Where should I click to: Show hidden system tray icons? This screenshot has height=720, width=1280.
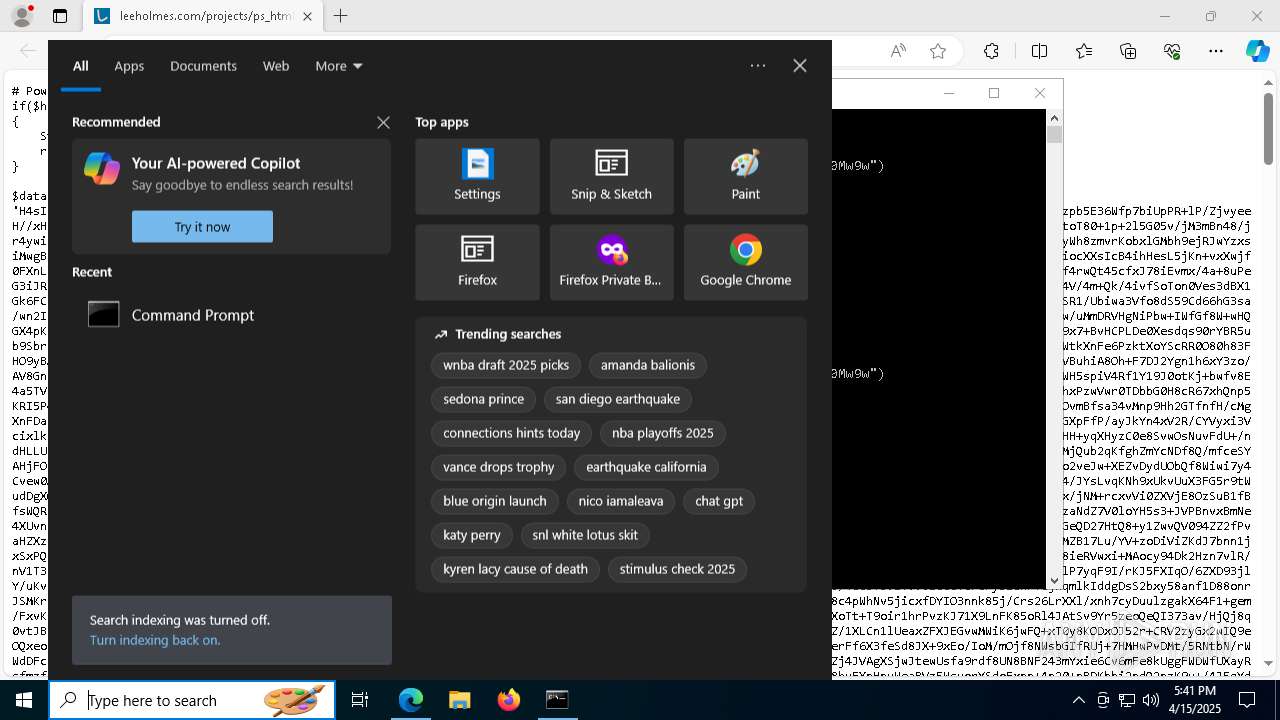point(1079,700)
